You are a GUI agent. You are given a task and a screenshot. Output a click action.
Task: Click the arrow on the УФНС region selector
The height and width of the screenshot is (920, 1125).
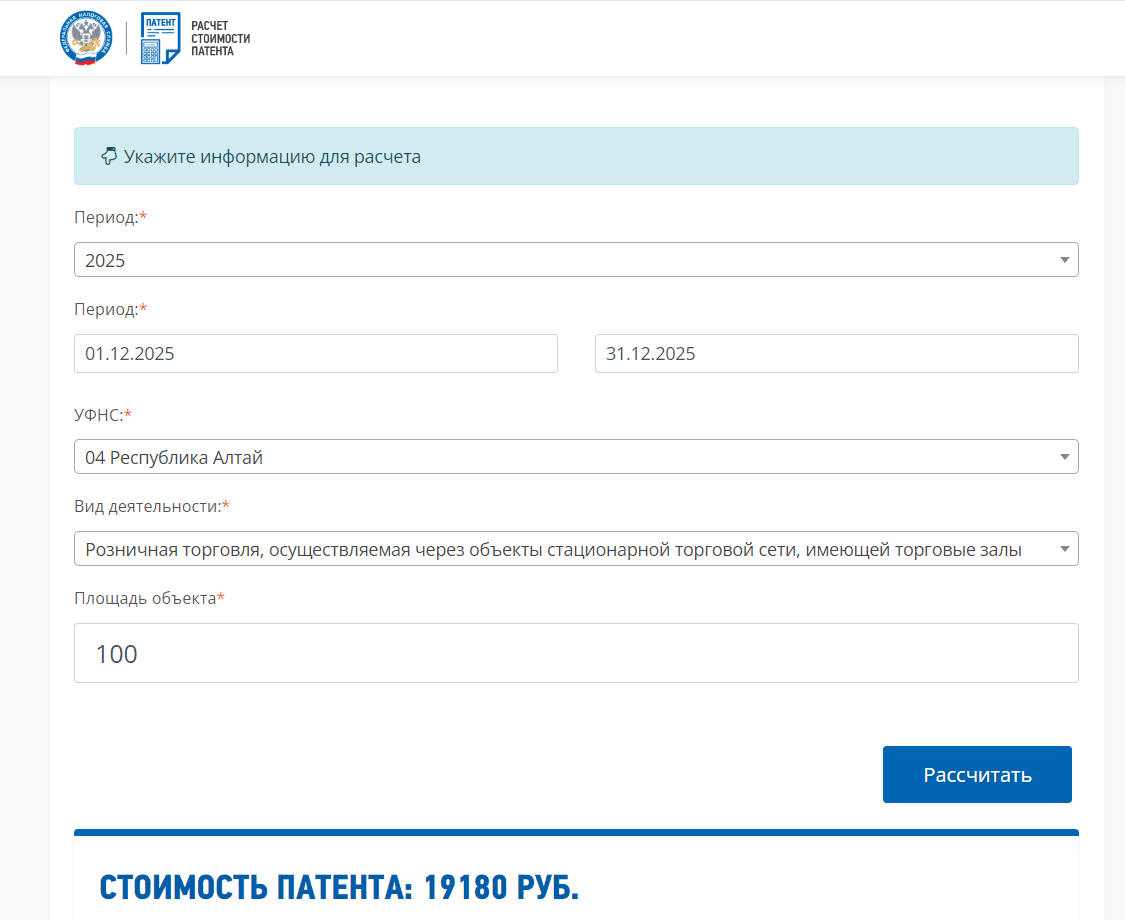coord(1064,457)
